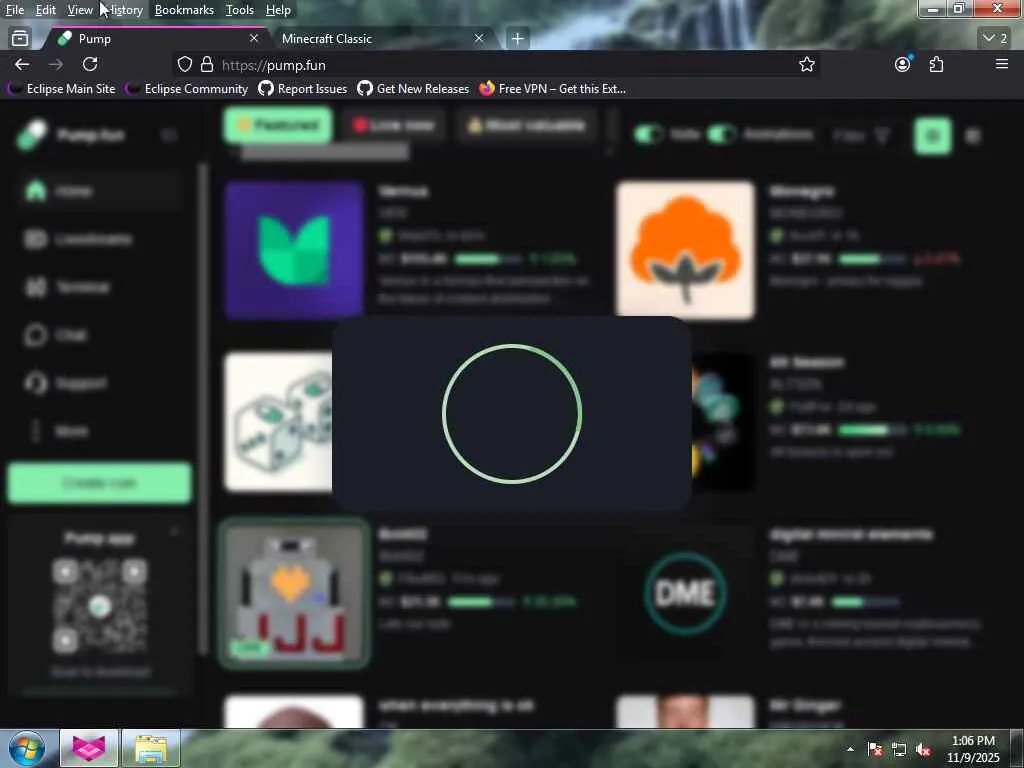Open the Chat sidebar item
1024x768 pixels.
pyautogui.click(x=98, y=335)
